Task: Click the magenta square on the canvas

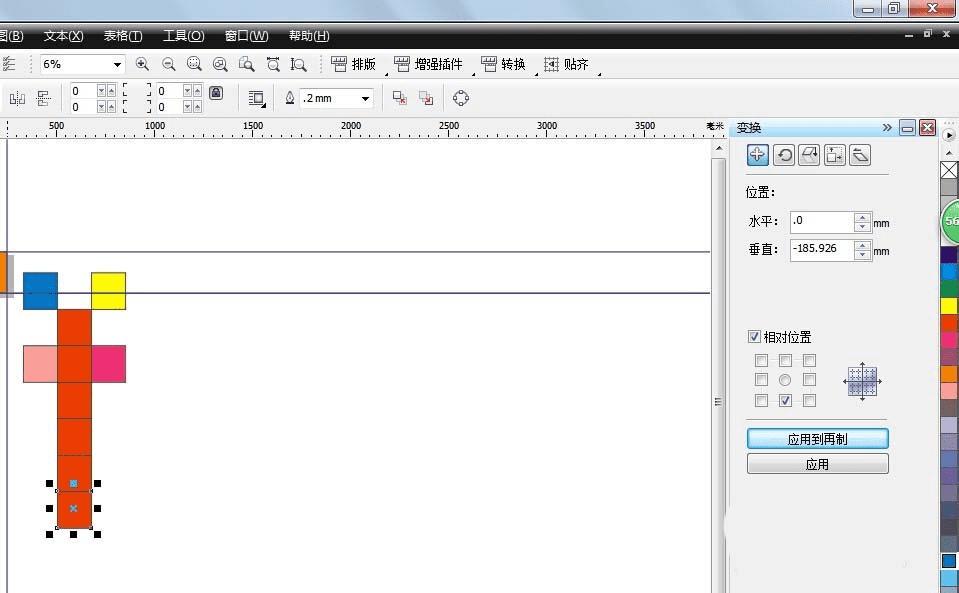Action: pyautogui.click(x=109, y=364)
